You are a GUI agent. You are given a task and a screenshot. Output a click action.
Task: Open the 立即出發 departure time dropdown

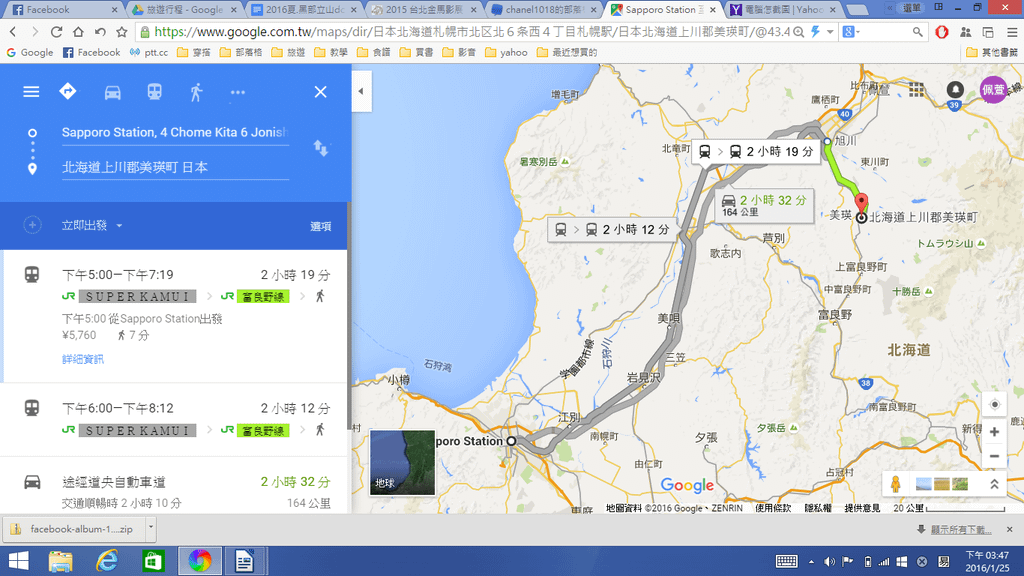click(x=92, y=225)
